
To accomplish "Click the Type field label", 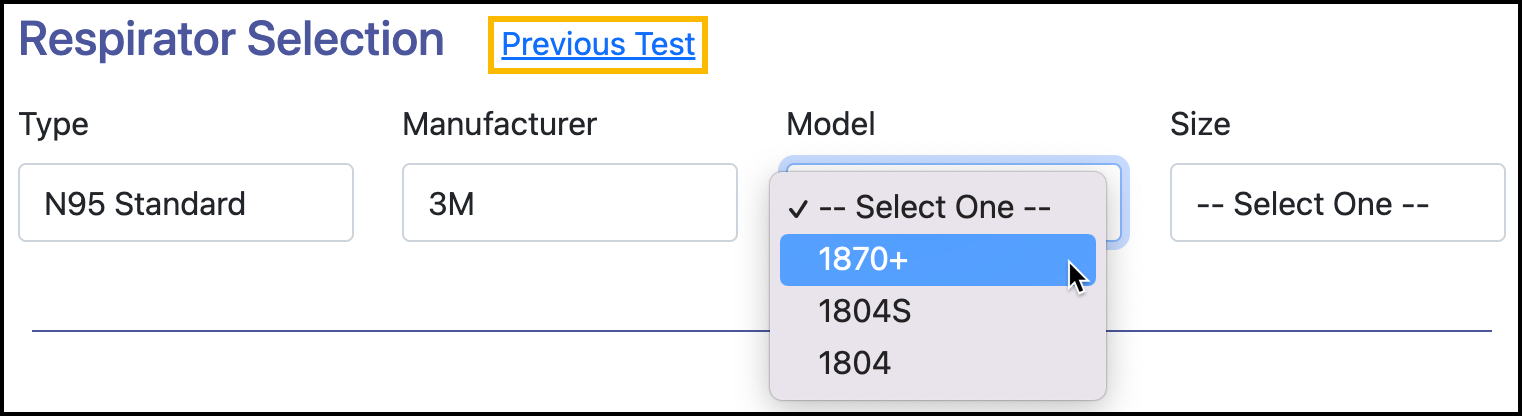I will click(54, 124).
